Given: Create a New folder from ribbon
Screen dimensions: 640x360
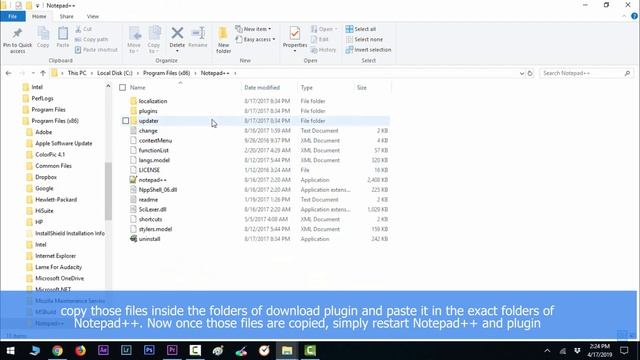Looking at the screenshot, I should (x=223, y=40).
